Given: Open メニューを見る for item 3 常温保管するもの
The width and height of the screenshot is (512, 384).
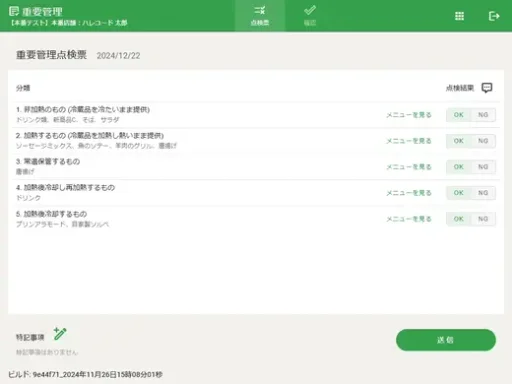Looking at the screenshot, I should point(409,167).
